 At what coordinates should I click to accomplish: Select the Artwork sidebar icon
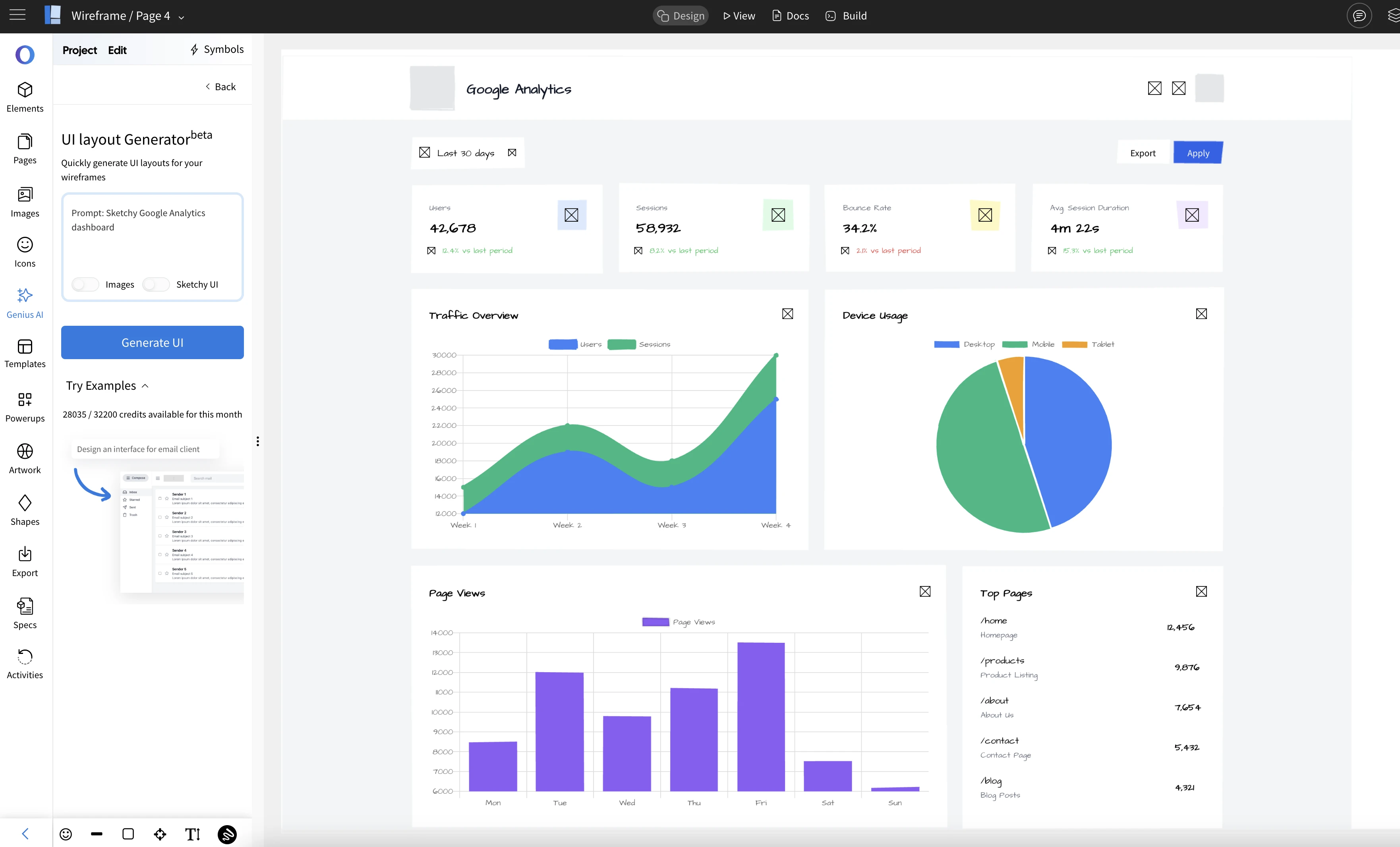point(24,458)
